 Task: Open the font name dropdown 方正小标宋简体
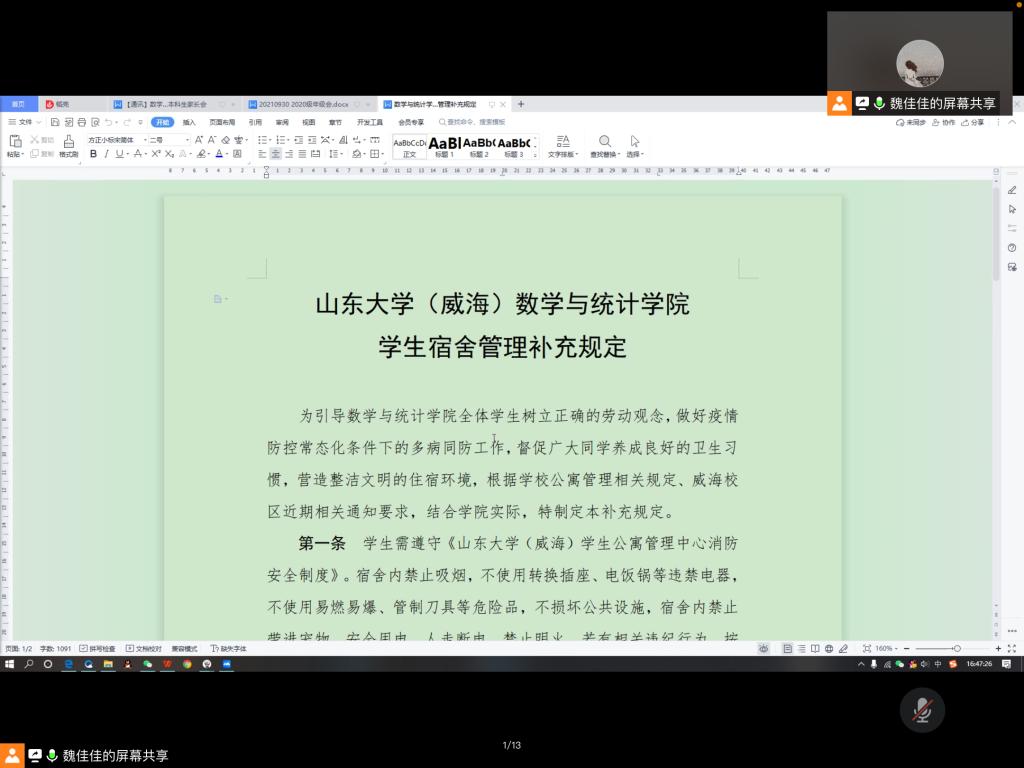click(x=115, y=140)
